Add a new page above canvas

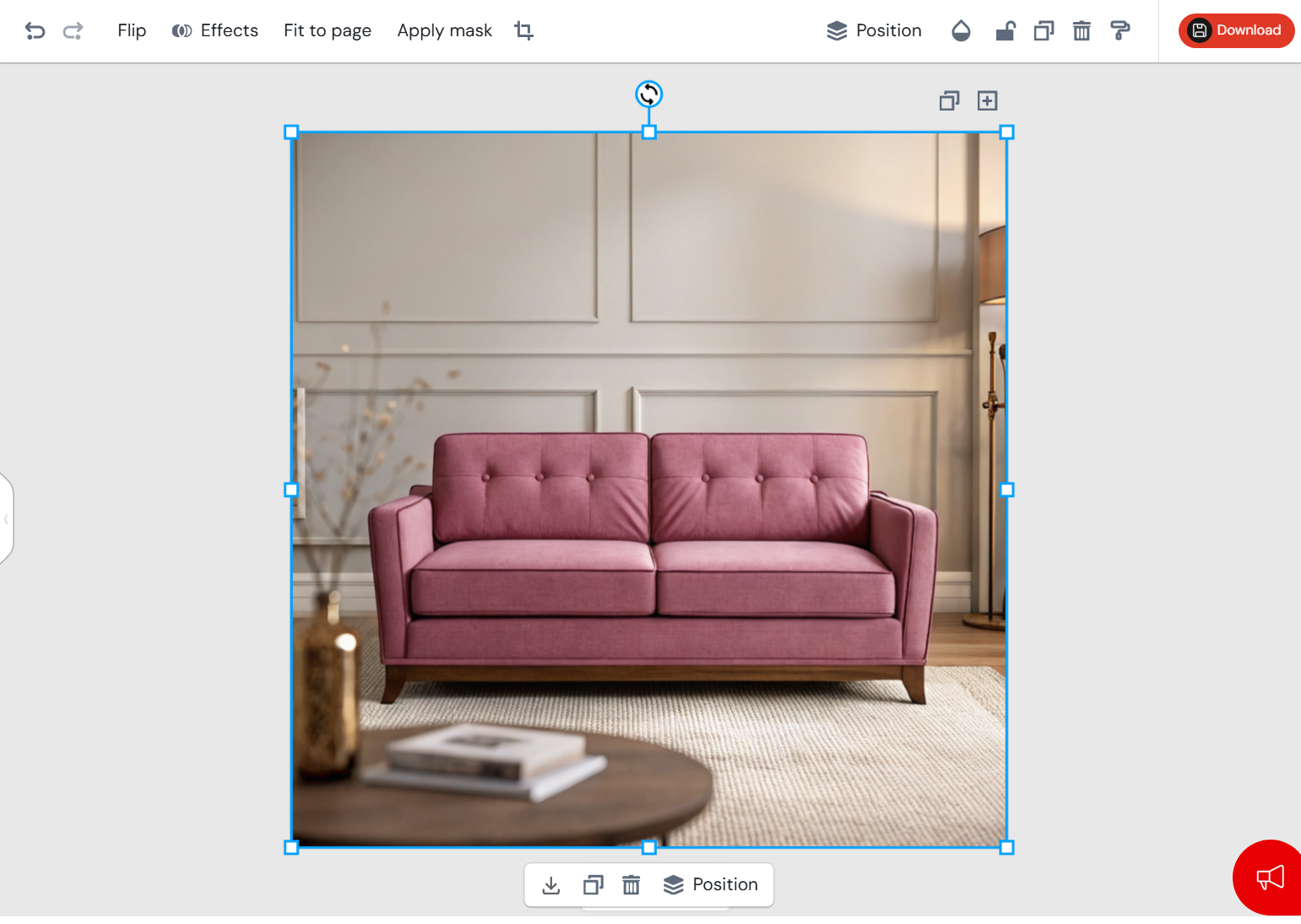987,101
